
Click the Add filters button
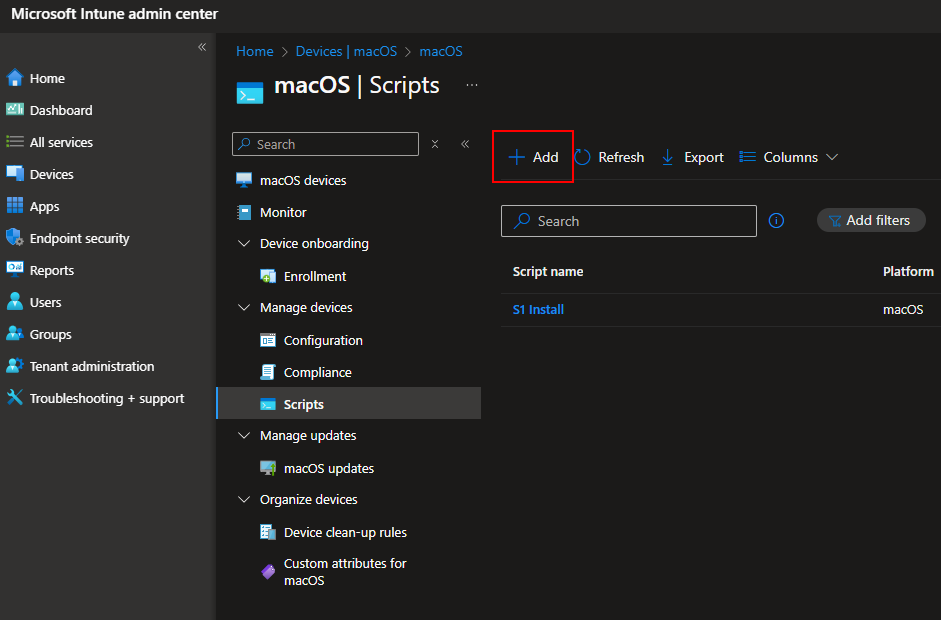(x=870, y=220)
